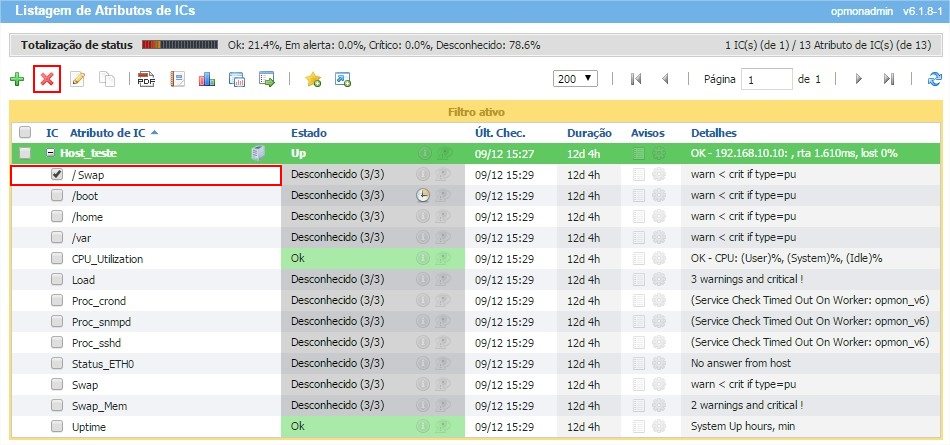Click the status totalization progress bar
The height and width of the screenshot is (445, 950).
point(180,45)
